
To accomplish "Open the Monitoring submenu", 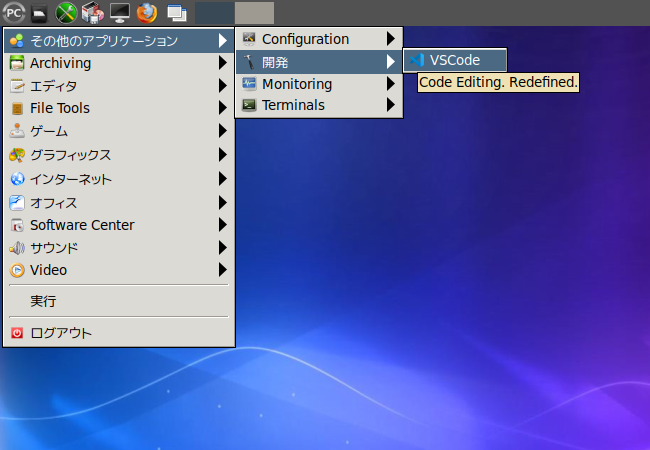I will 319,84.
